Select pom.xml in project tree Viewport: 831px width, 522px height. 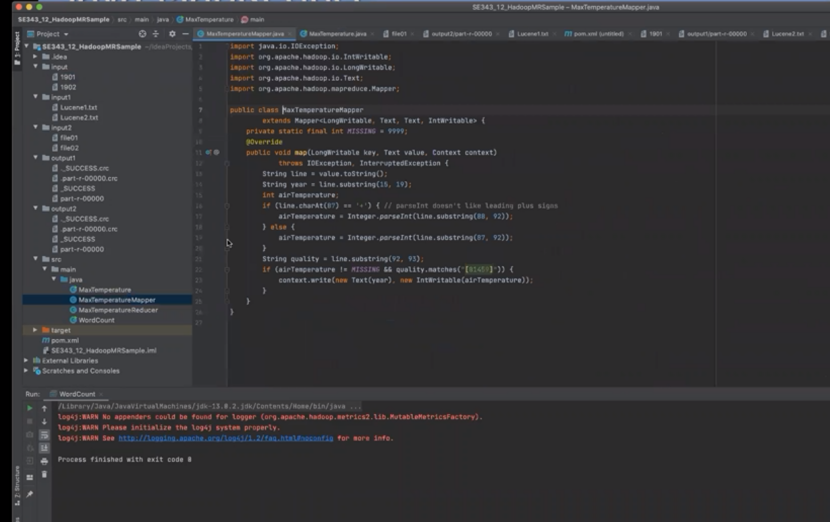coord(65,340)
